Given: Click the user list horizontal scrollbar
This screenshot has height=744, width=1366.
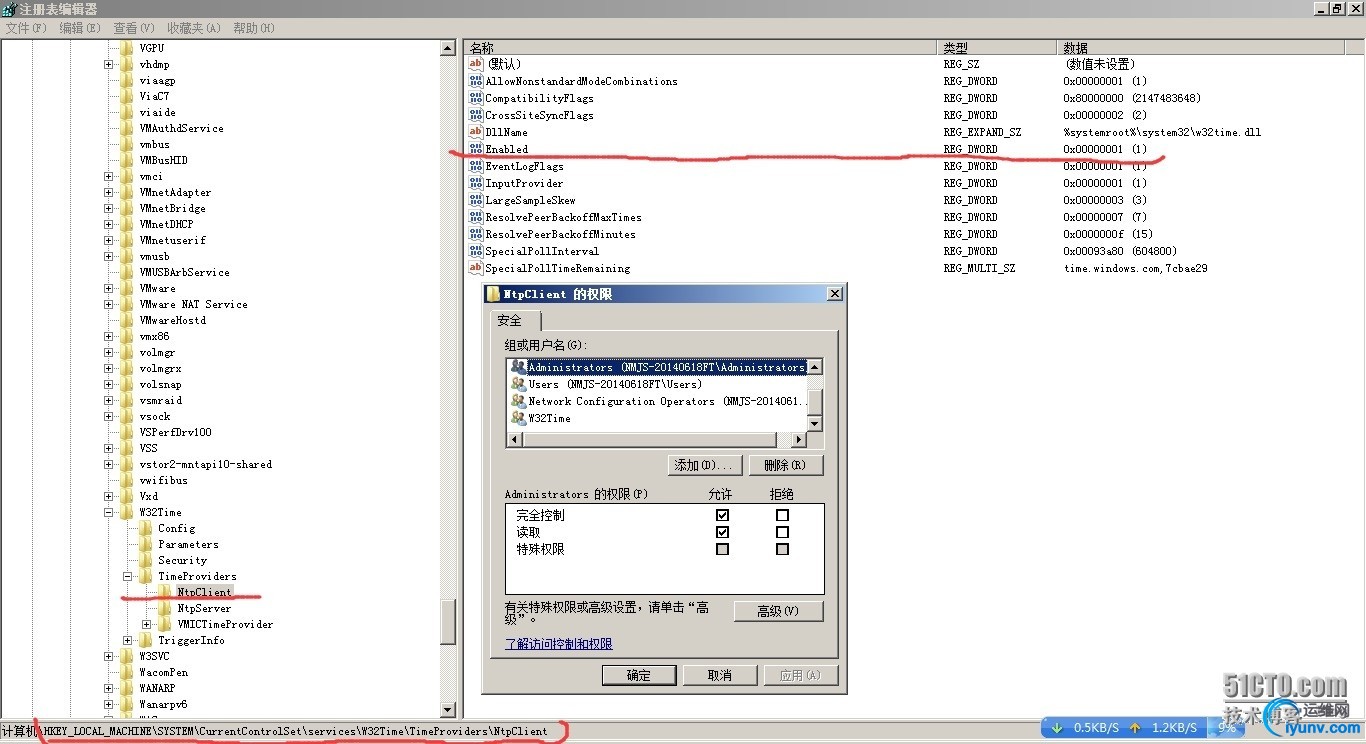Looking at the screenshot, I should [657, 440].
